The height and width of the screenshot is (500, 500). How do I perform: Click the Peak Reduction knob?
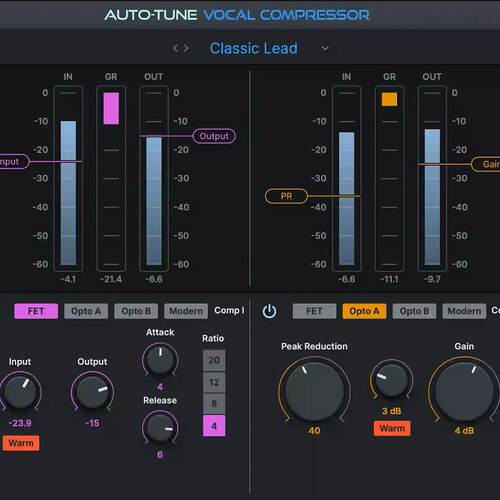click(314, 391)
